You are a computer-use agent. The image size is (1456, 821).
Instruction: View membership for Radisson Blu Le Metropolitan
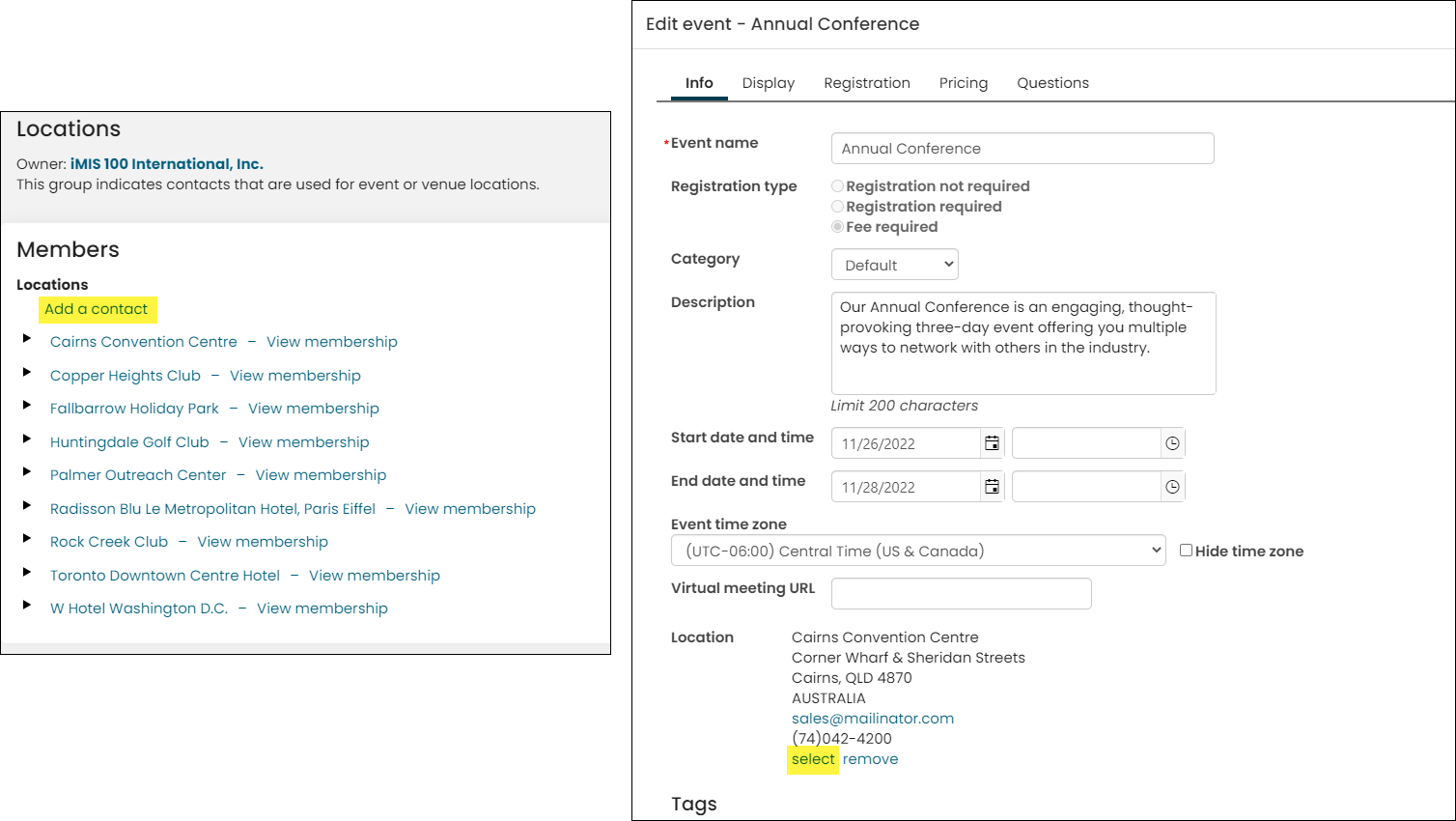tap(470, 509)
